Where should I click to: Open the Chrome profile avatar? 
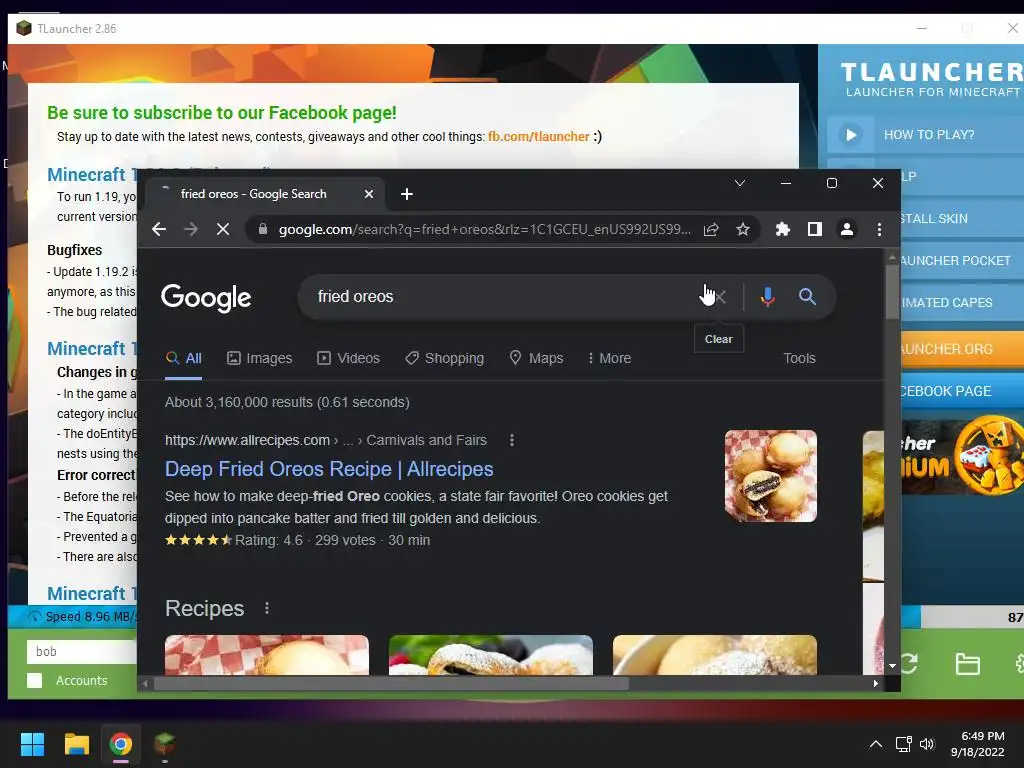pos(847,229)
